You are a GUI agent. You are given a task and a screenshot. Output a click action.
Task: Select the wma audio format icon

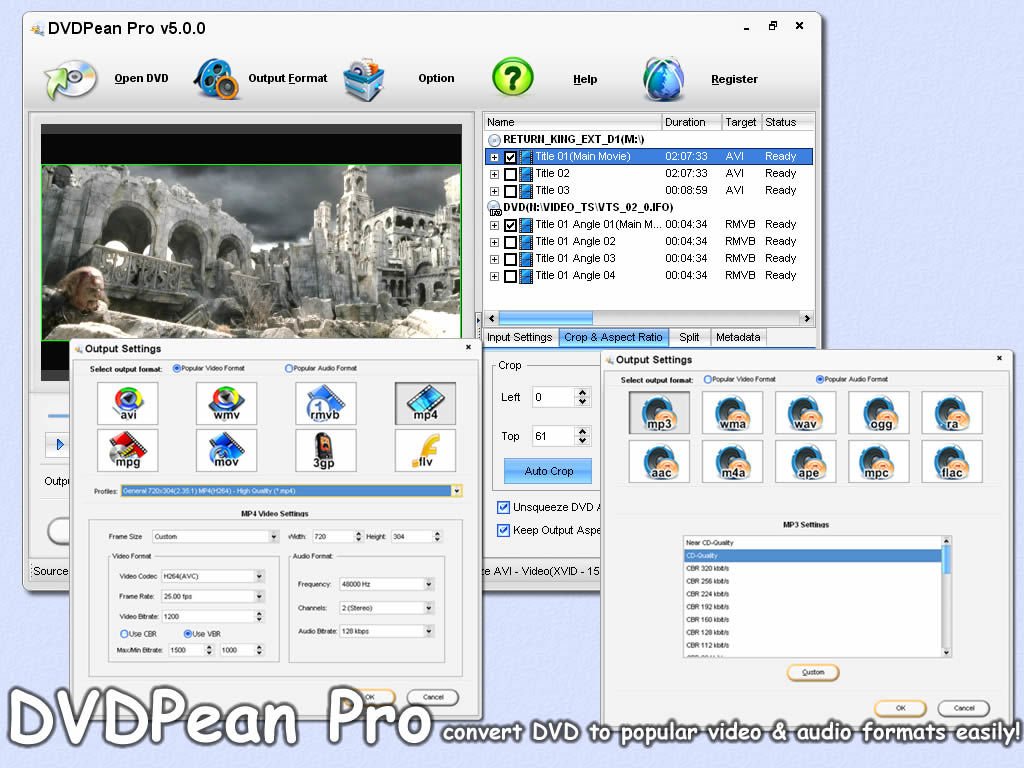[732, 413]
